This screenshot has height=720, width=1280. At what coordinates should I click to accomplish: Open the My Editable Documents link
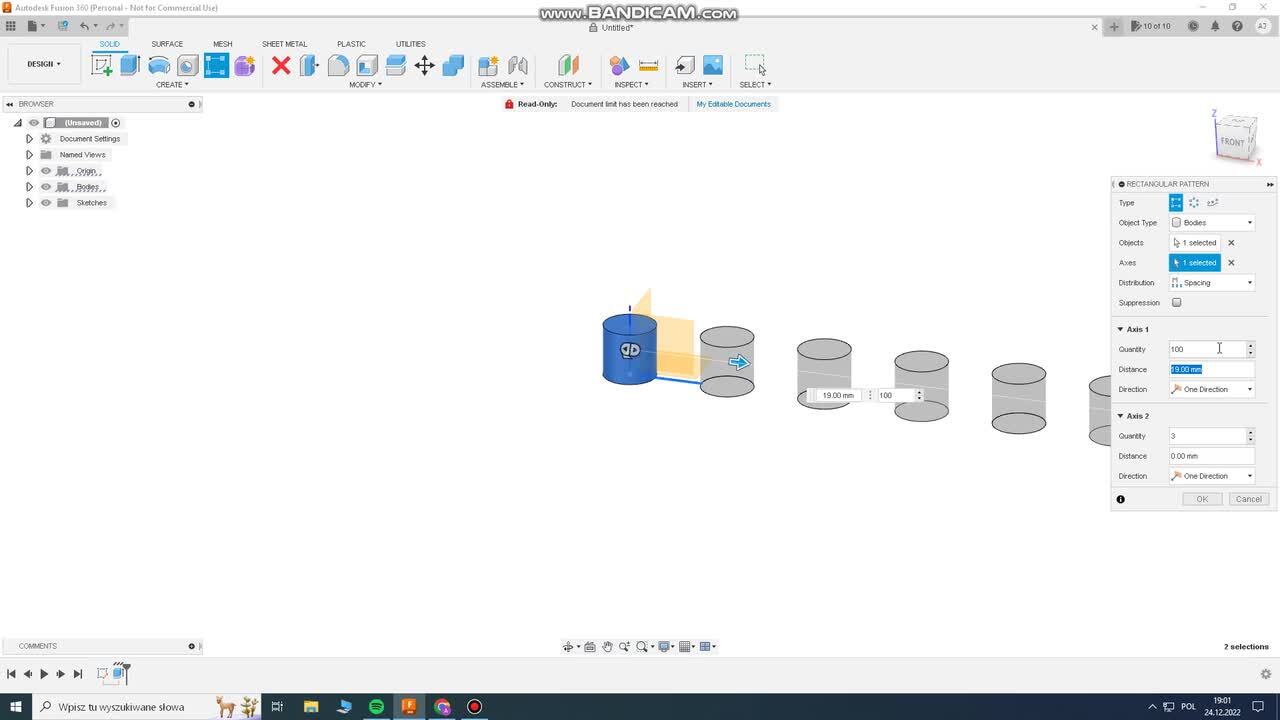(x=733, y=104)
